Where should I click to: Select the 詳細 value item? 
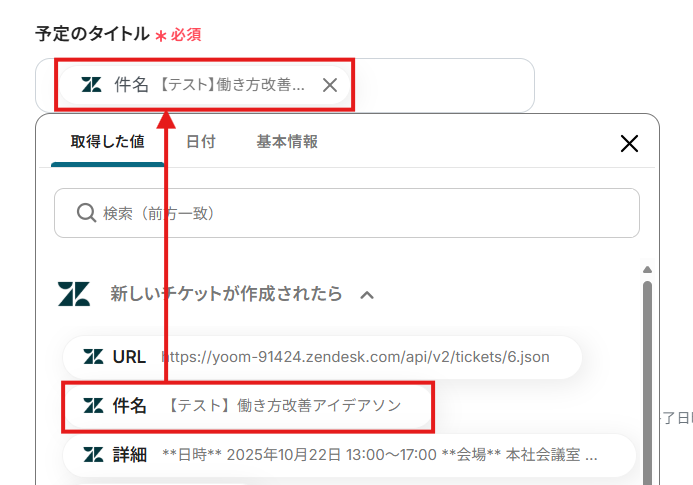click(x=349, y=454)
